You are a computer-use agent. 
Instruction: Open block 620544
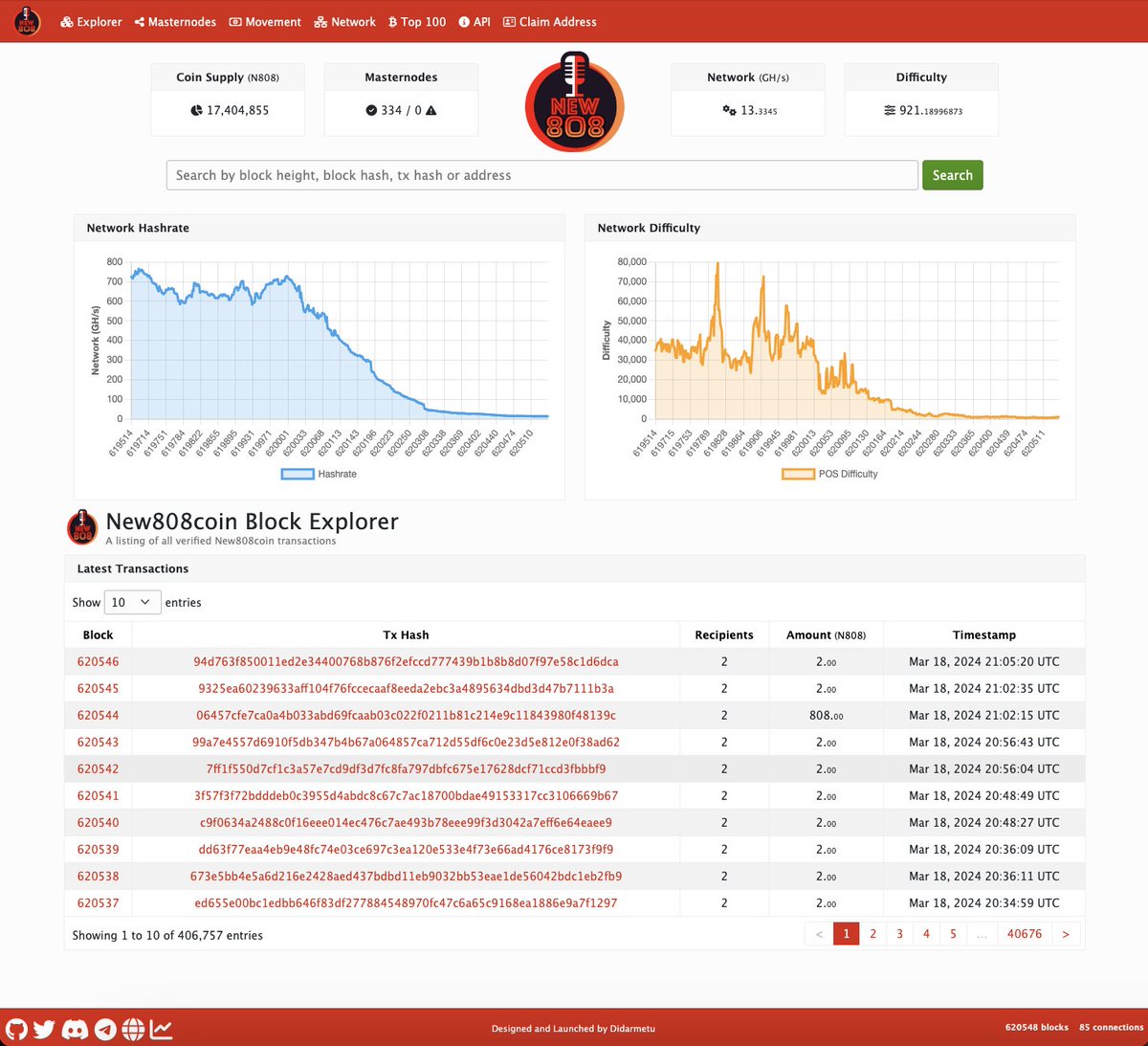pos(99,715)
